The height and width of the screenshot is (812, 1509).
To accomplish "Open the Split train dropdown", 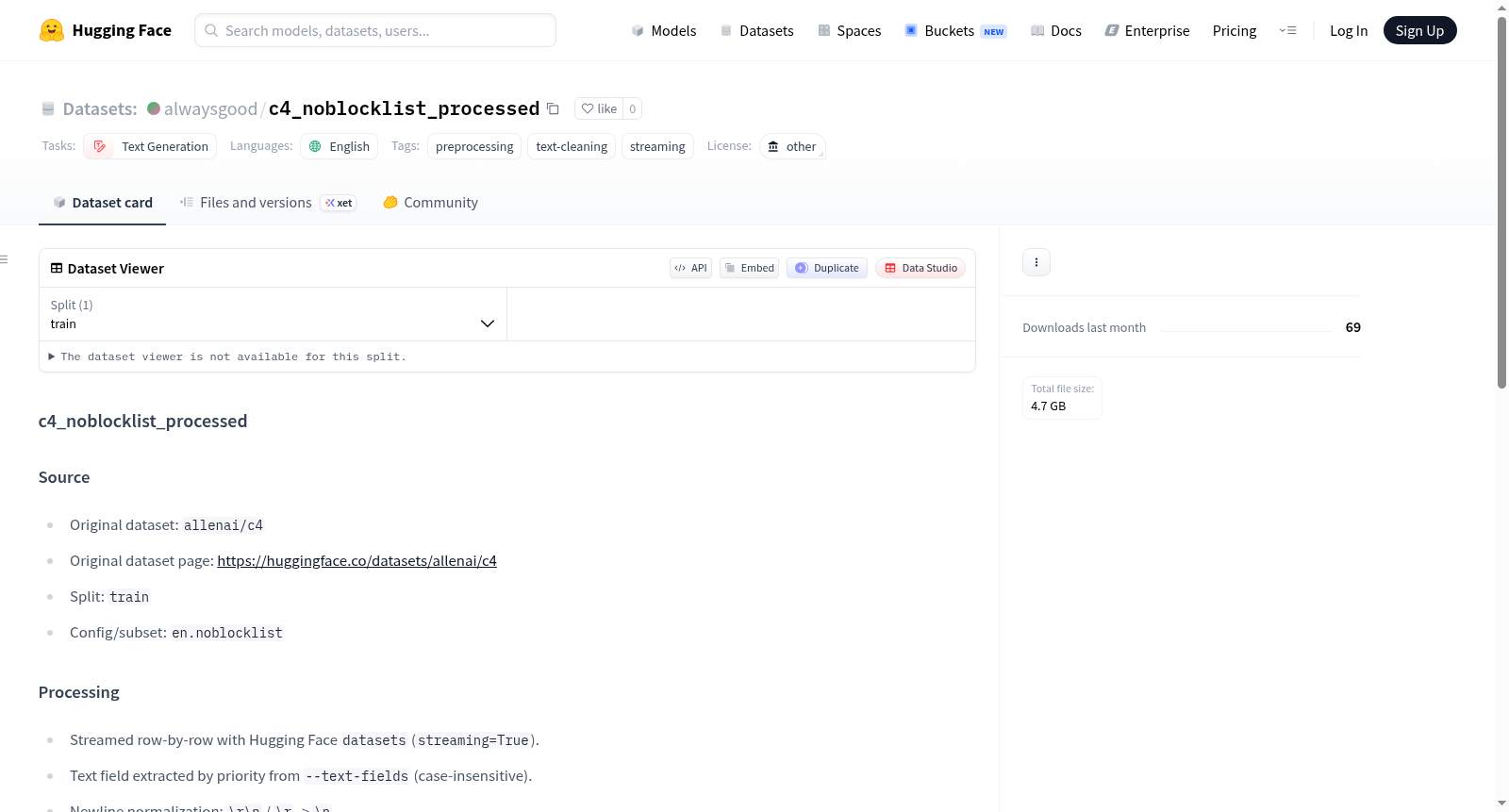I will click(x=273, y=314).
